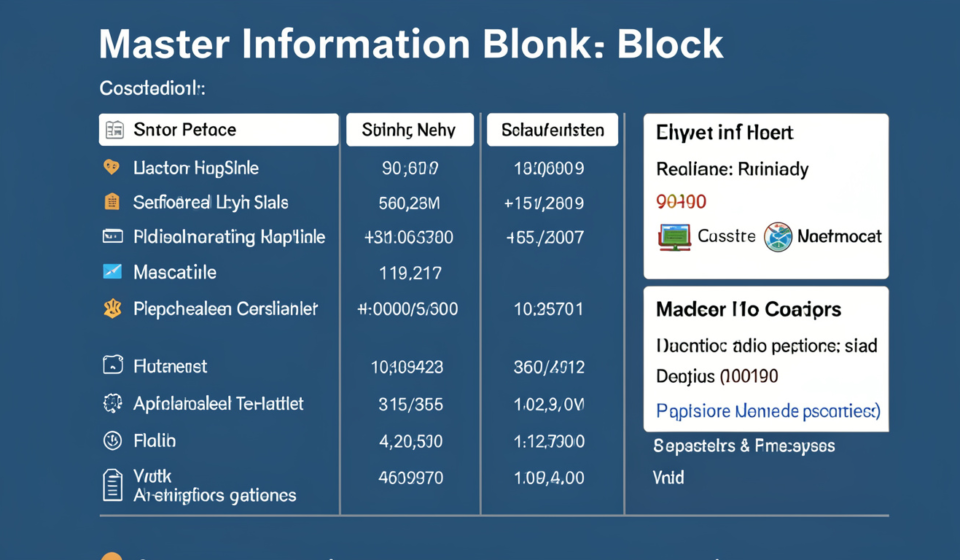
Task: Click the orange building icon beside Setfioareal Lhyh Slals
Action: [x=112, y=202]
